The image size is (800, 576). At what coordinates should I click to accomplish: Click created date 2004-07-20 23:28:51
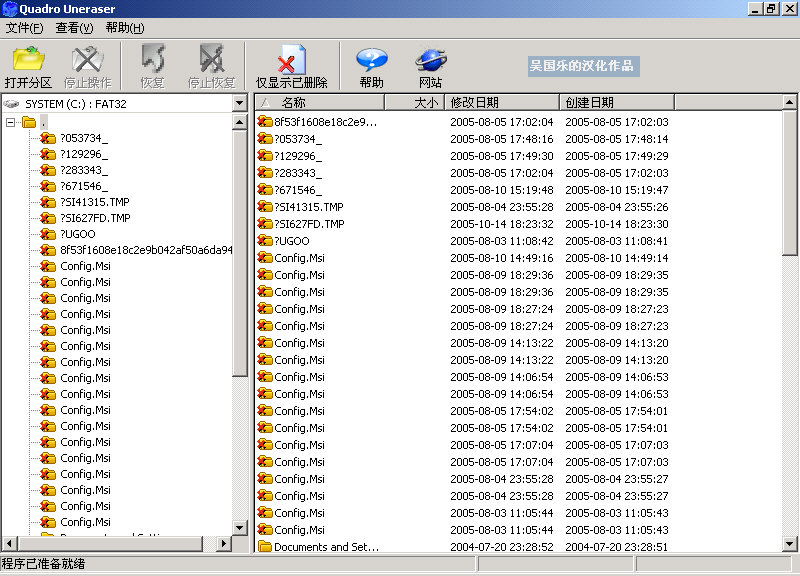pos(617,547)
